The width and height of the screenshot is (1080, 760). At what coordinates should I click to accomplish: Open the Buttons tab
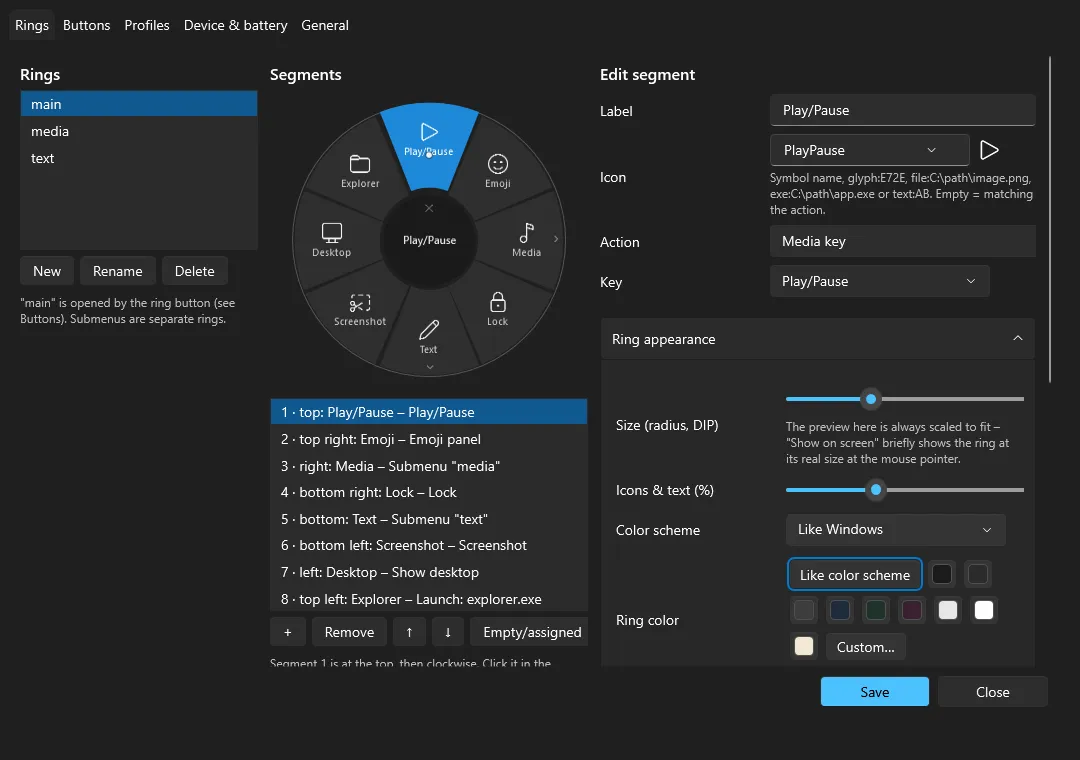click(x=86, y=25)
